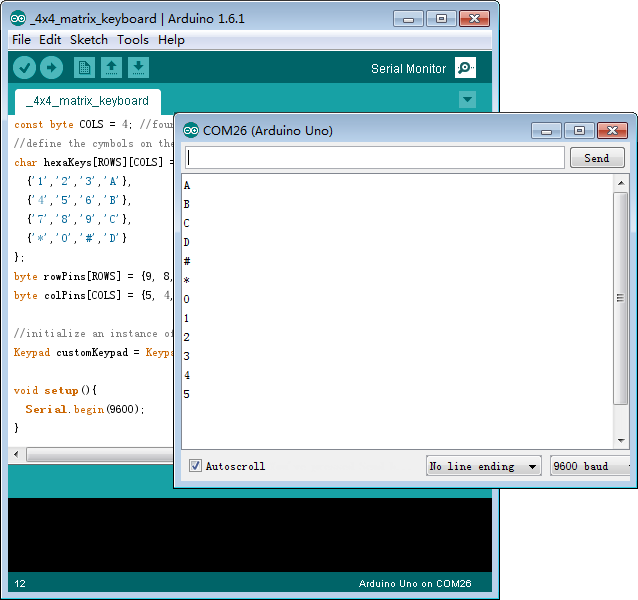Image resolution: width=638 pixels, height=600 pixels.
Task: Open the tab options dropdown arrow
Action: (x=467, y=99)
